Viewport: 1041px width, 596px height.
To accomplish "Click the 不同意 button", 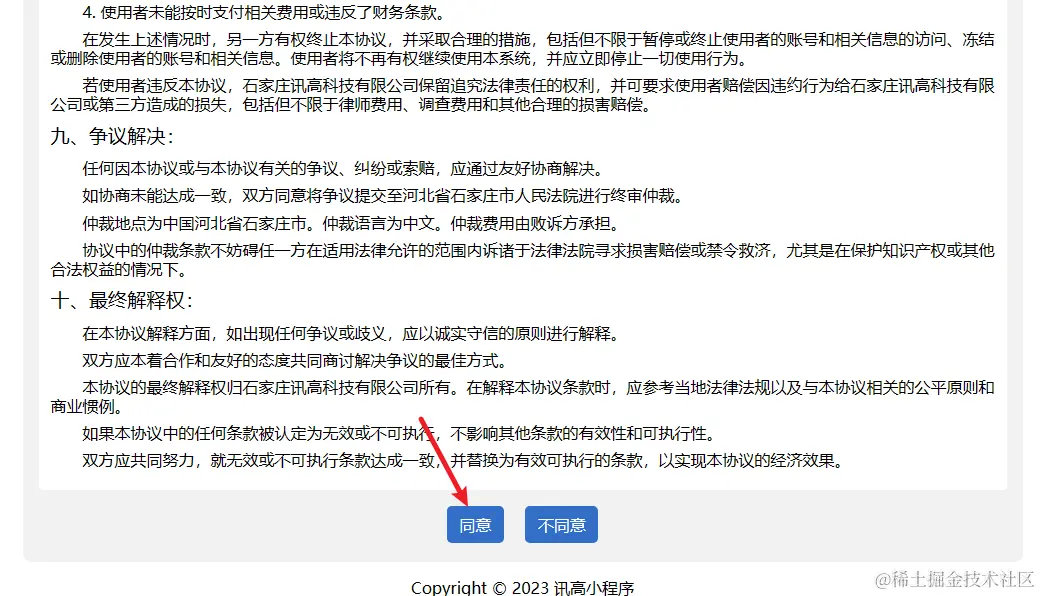I will click(x=561, y=524).
